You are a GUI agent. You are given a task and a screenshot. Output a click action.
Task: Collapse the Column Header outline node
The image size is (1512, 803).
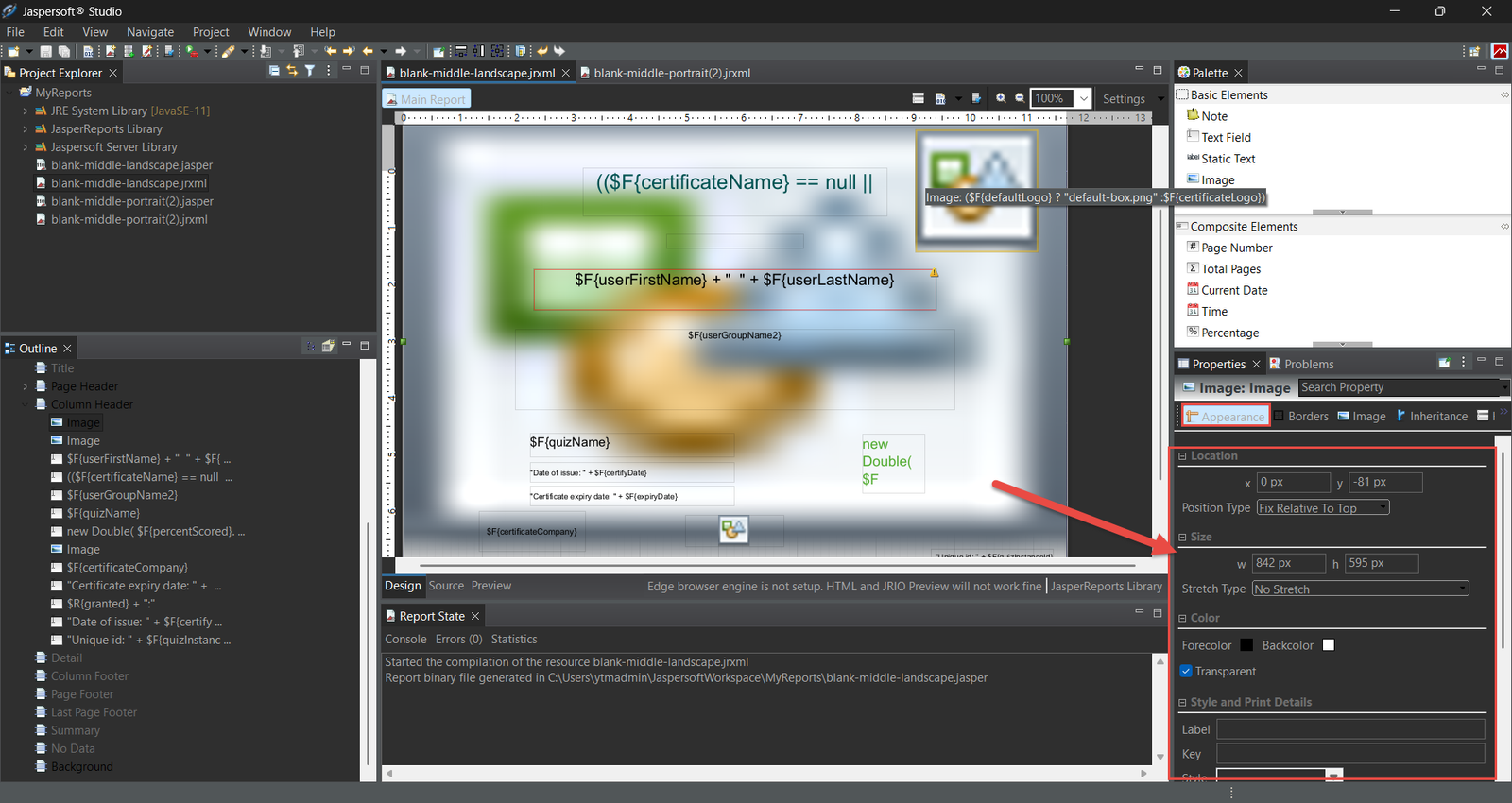click(x=26, y=404)
